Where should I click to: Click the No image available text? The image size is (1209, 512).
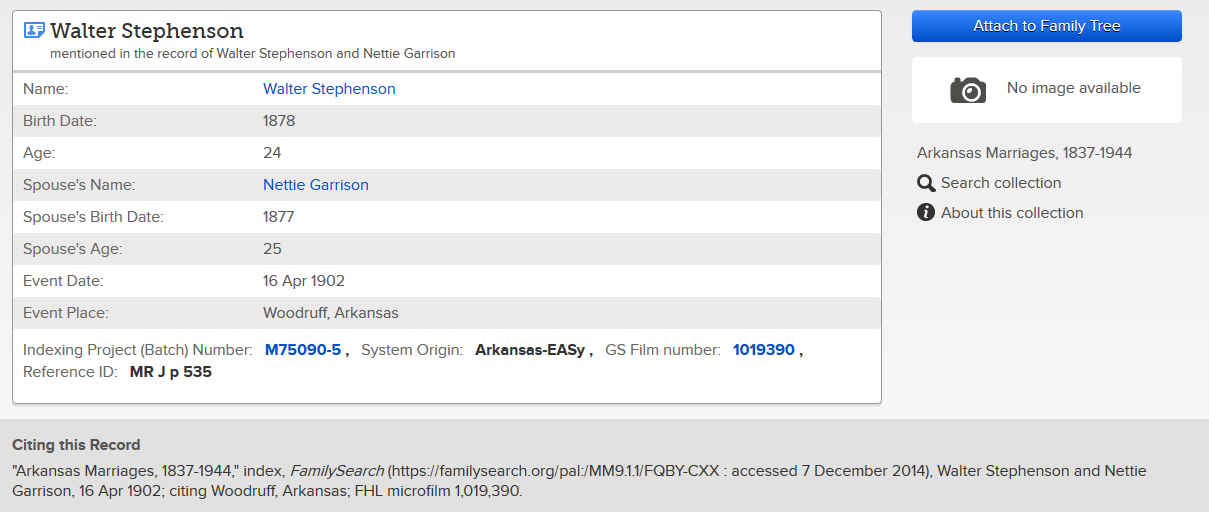(1074, 88)
